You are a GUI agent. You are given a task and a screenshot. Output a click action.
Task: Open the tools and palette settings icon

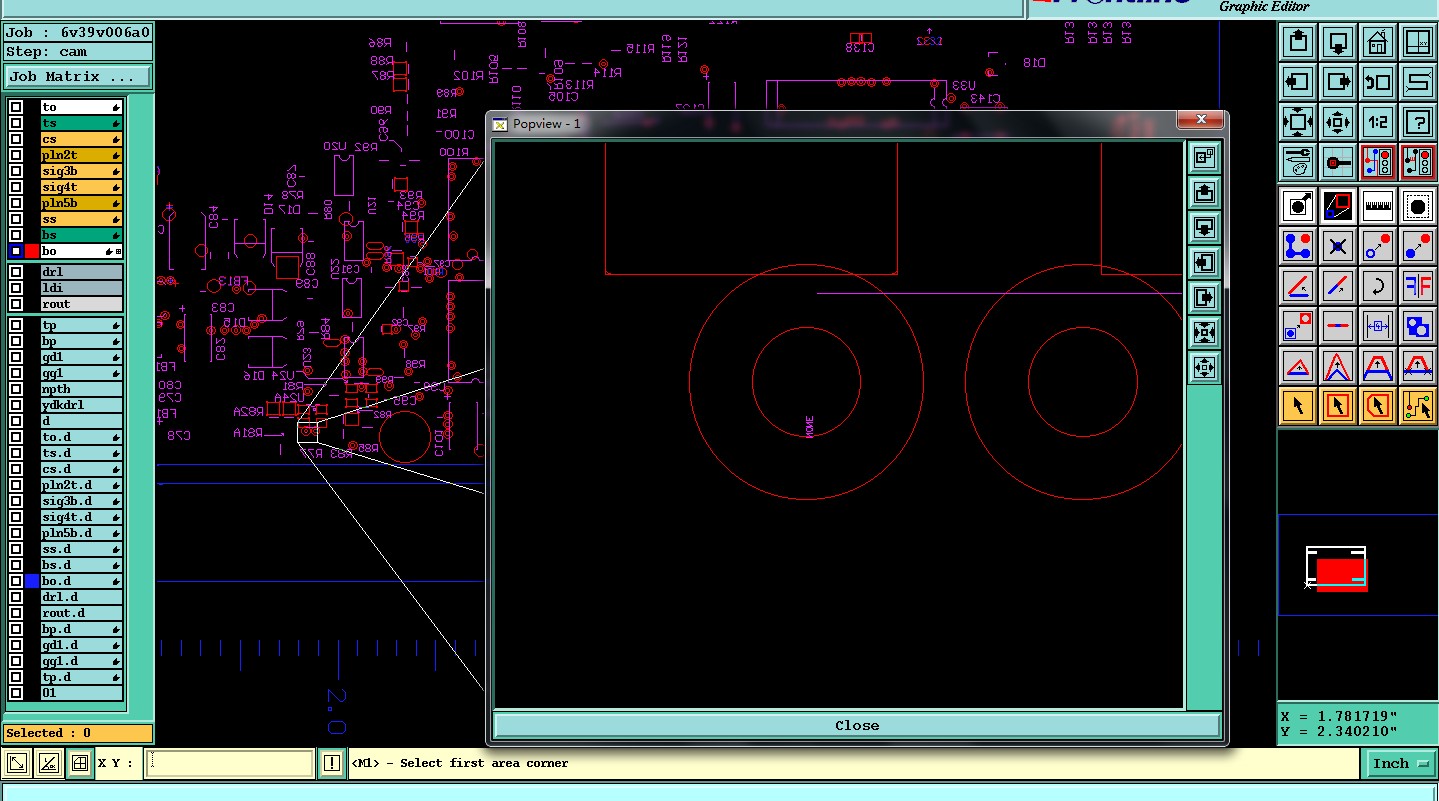tap(1298, 161)
